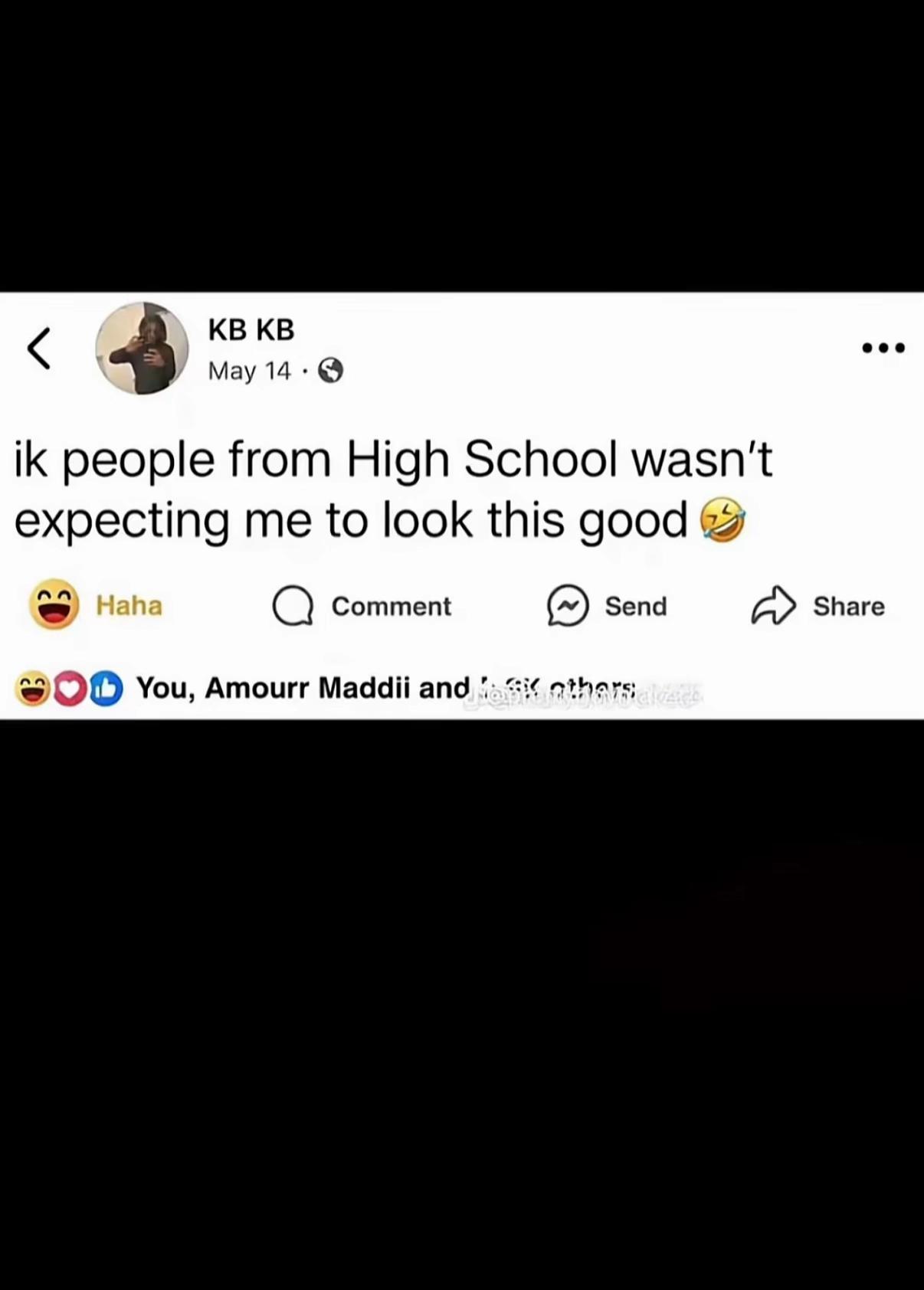Viewport: 924px width, 1290px height.
Task: Click the May 14 post date
Action: coord(249,371)
